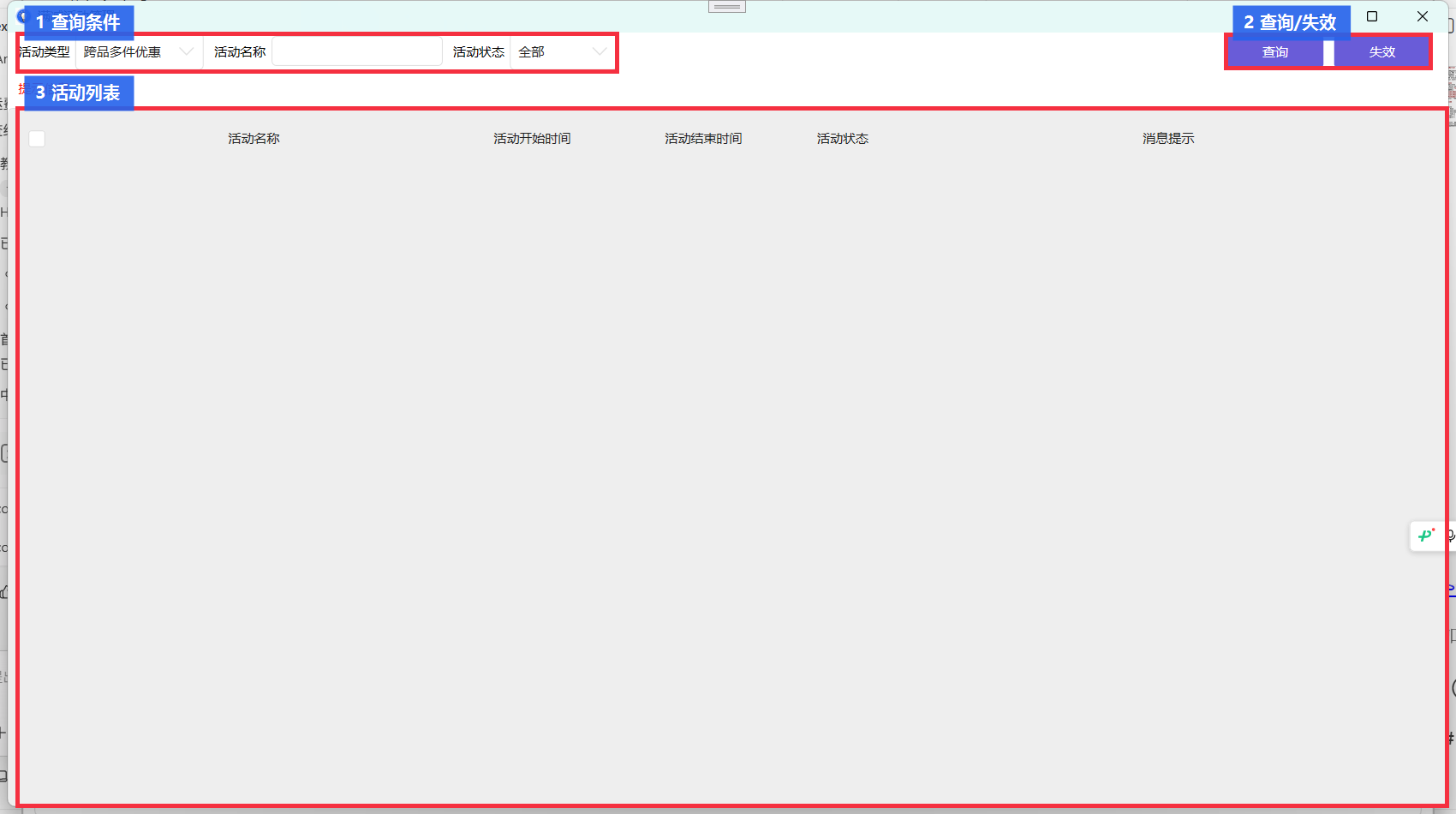Expand the 活动状态 dropdown showing 全部
The width and height of the screenshot is (1456, 814).
click(562, 52)
